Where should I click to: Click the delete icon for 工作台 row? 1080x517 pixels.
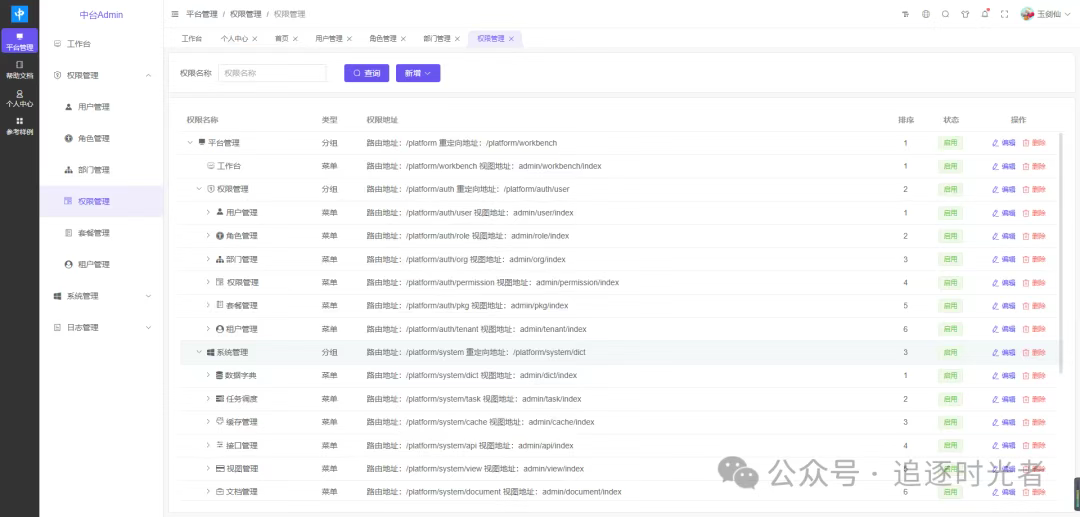click(1034, 167)
